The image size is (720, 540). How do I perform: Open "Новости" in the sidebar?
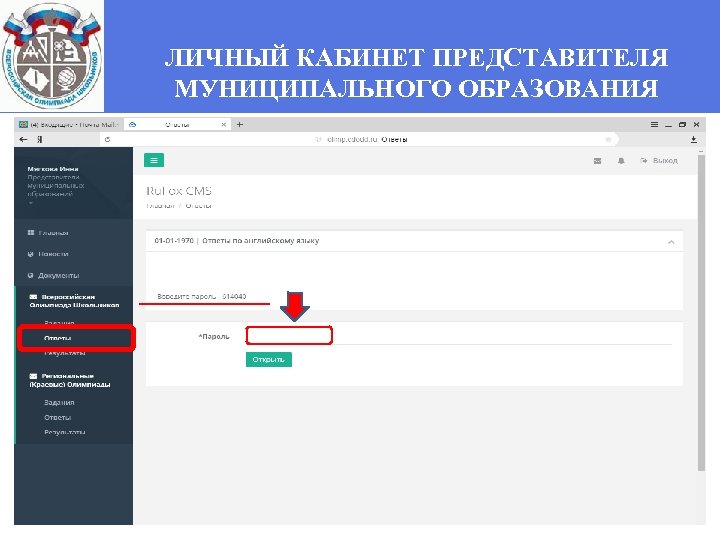[x=48, y=254]
